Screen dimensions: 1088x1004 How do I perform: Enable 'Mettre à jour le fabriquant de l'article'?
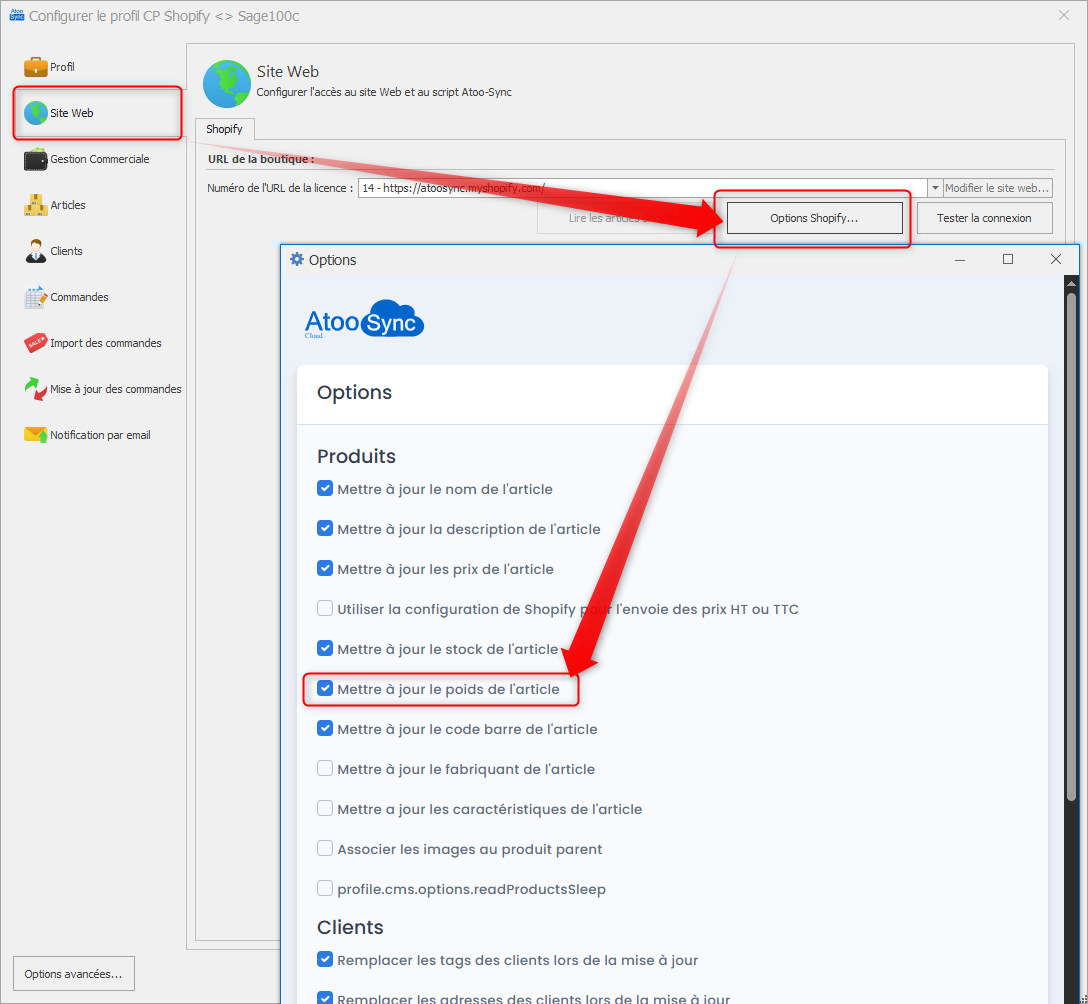325,769
